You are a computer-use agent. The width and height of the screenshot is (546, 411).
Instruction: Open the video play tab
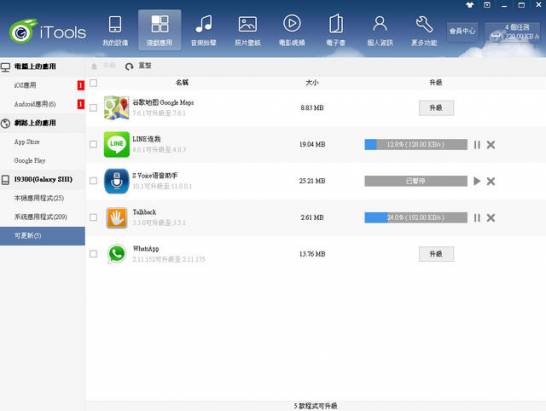[x=292, y=31]
